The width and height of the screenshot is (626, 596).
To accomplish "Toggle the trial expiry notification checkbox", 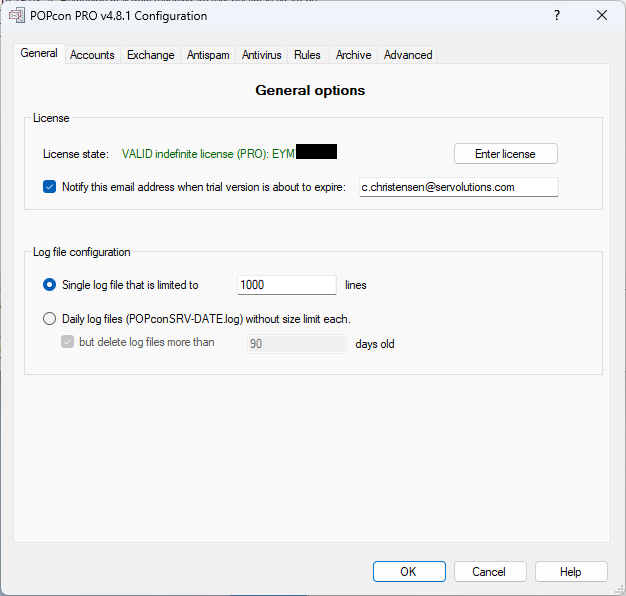I will tap(50, 187).
